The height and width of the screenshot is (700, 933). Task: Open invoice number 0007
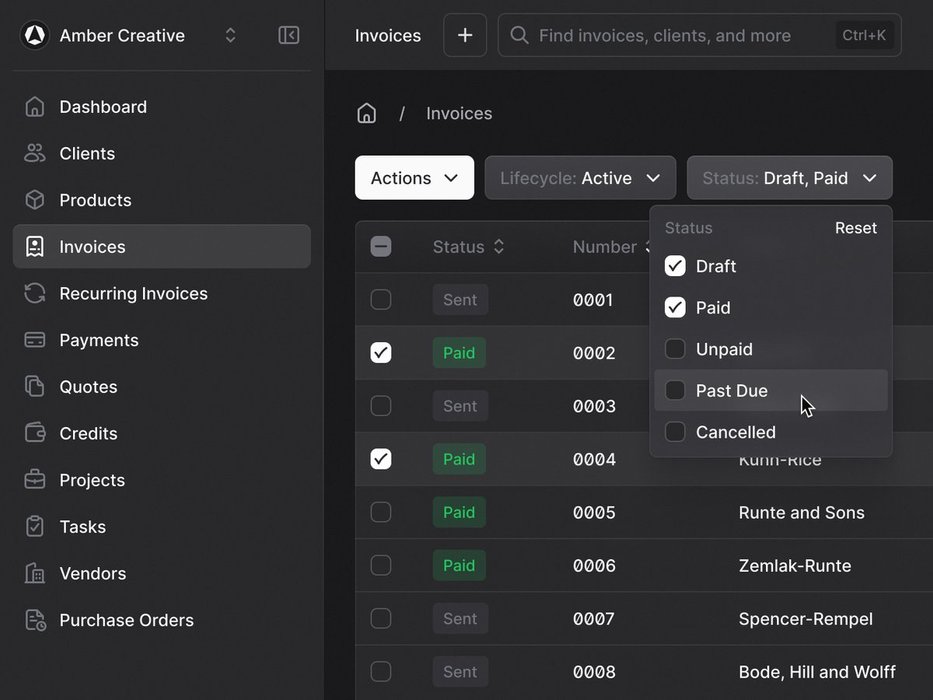point(594,619)
